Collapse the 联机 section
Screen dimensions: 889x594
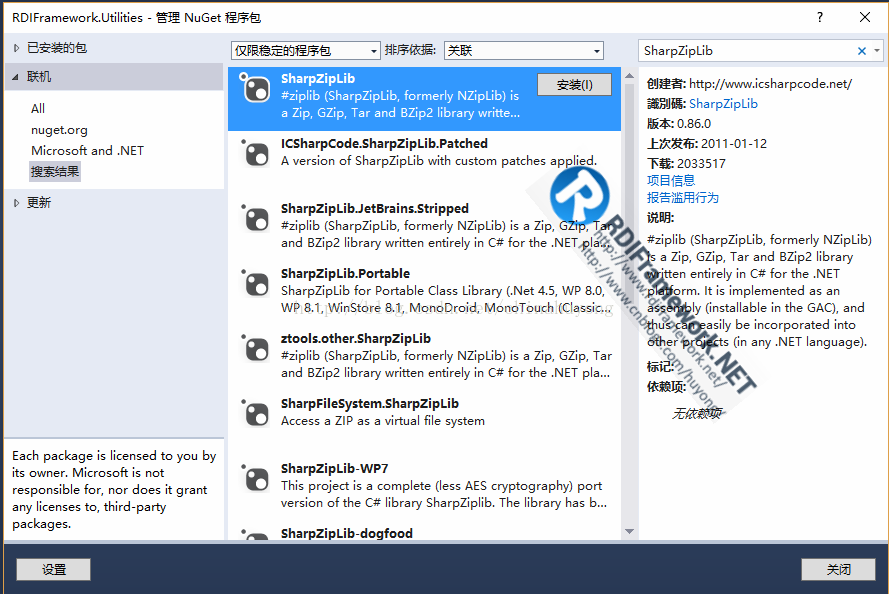pyautogui.click(x=15, y=77)
